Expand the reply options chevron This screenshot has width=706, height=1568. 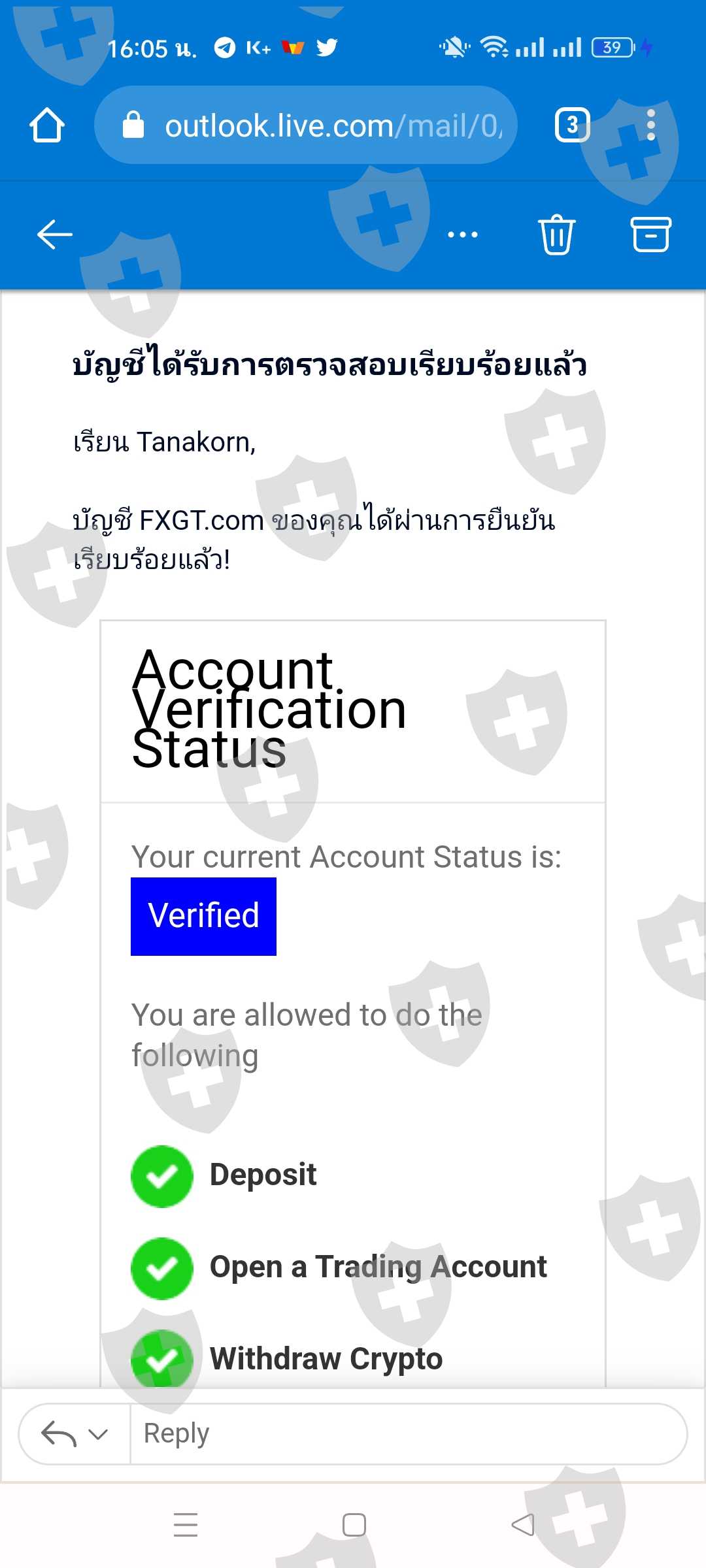click(x=98, y=1434)
